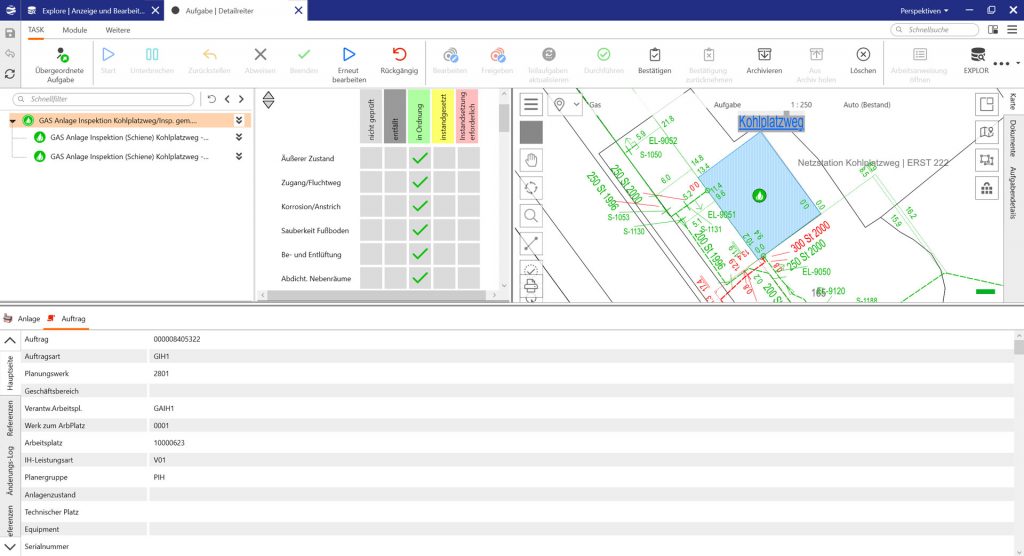The height and width of the screenshot is (556, 1024).
Task: Select the pan hand tool on the map
Action: [531, 160]
